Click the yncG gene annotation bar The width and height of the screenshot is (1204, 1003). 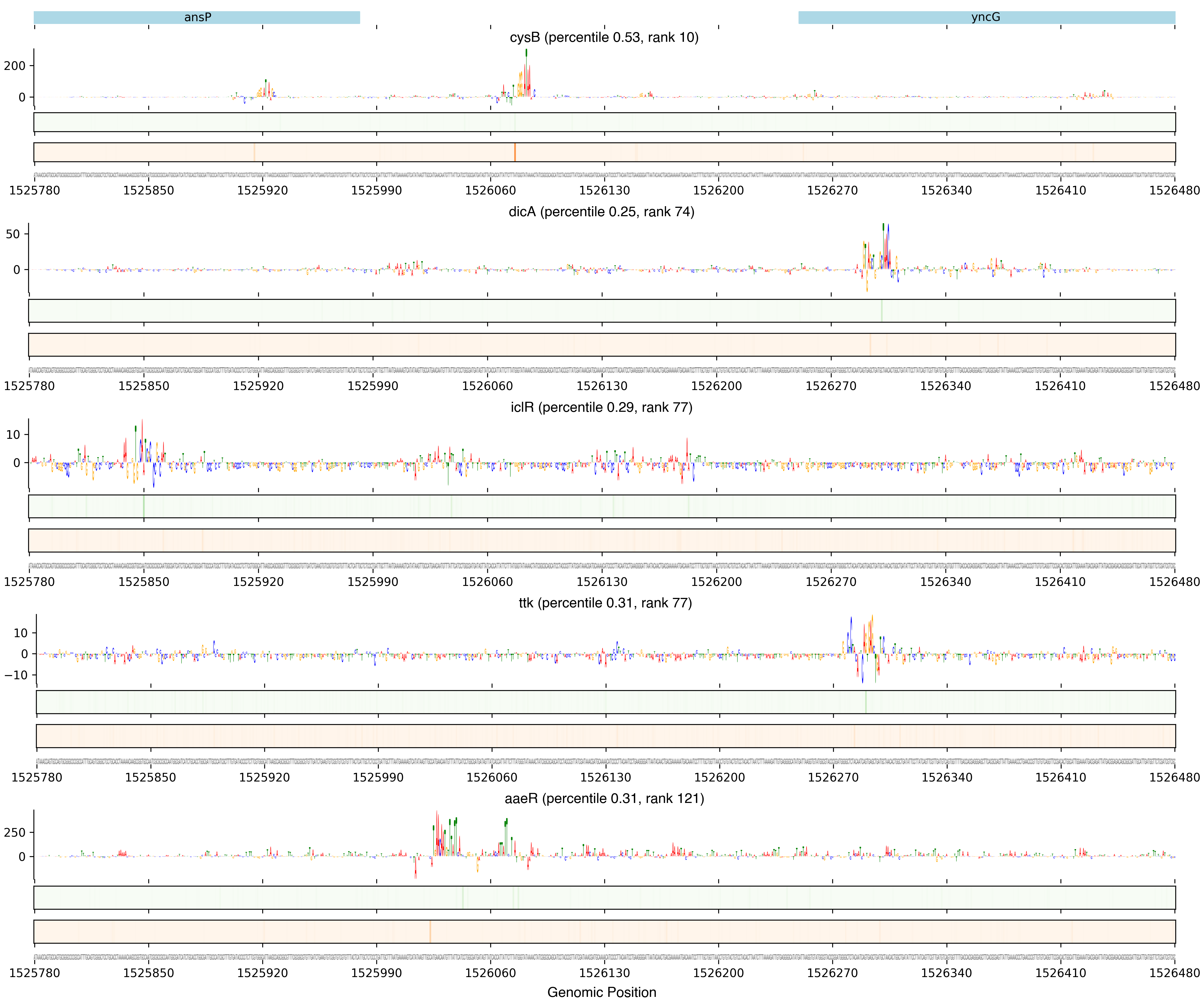point(986,17)
